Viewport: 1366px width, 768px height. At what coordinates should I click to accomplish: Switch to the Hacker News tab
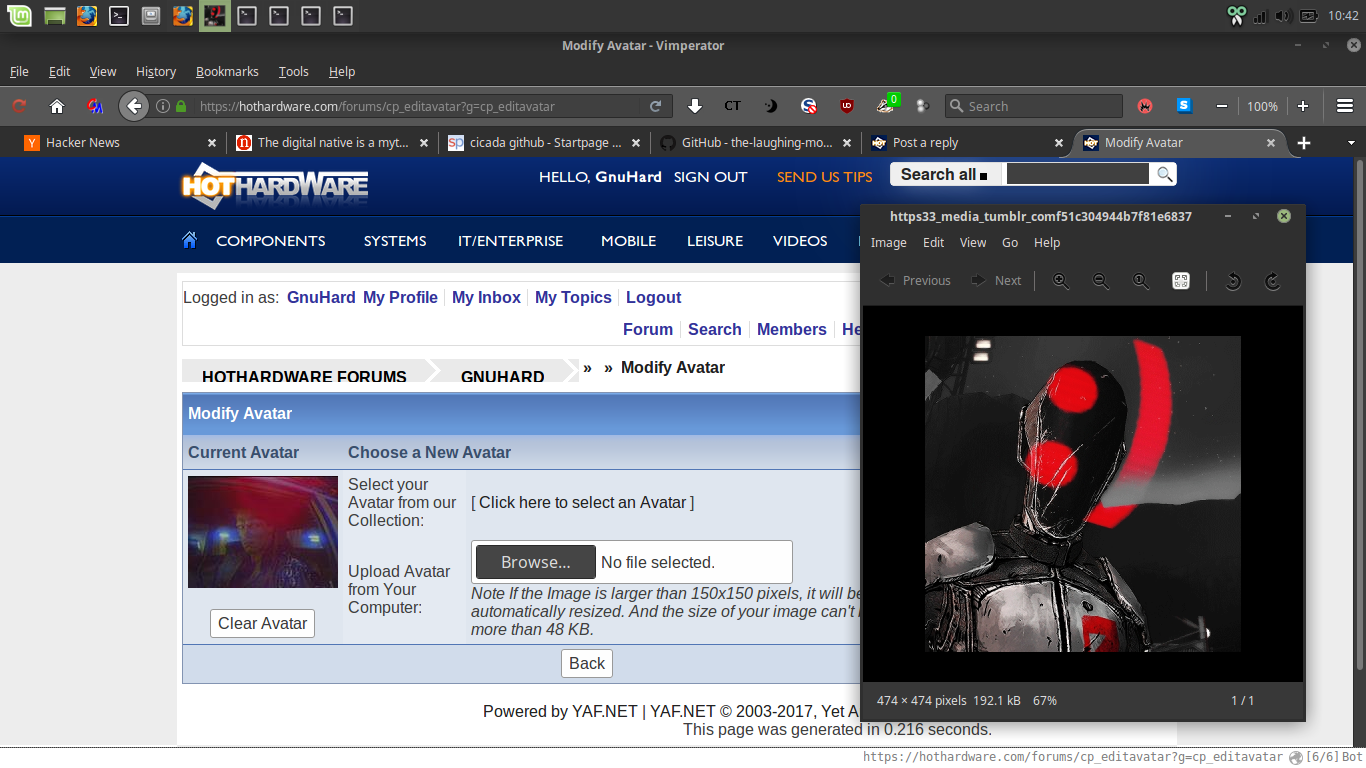tap(121, 143)
